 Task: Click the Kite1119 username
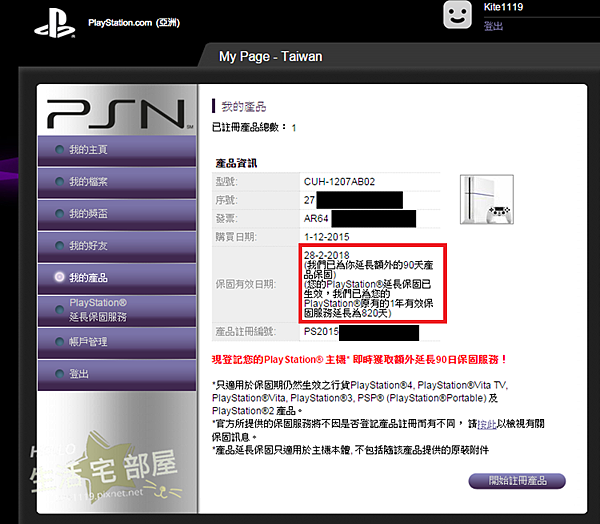click(x=503, y=7)
